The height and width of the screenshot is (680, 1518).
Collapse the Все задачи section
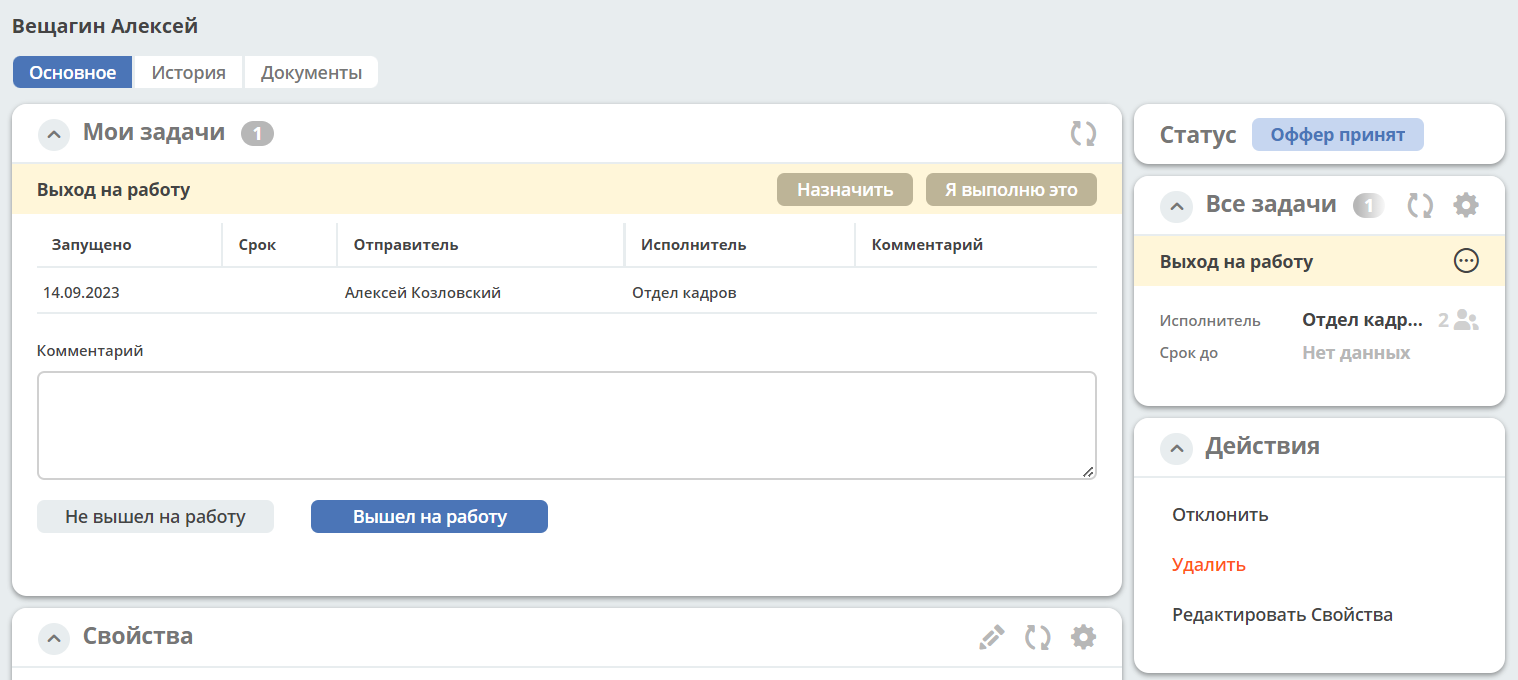pos(1176,206)
